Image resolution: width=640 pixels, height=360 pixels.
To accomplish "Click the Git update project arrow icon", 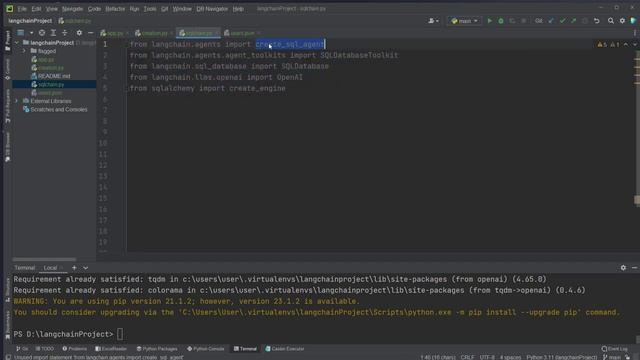I will [551, 21].
